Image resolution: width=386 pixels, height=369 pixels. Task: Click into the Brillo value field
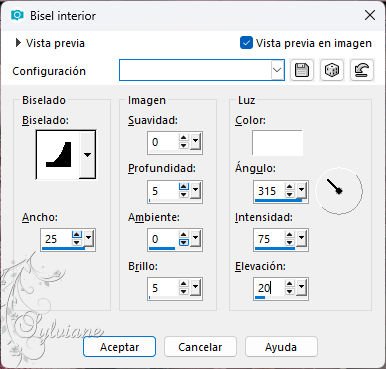click(163, 288)
